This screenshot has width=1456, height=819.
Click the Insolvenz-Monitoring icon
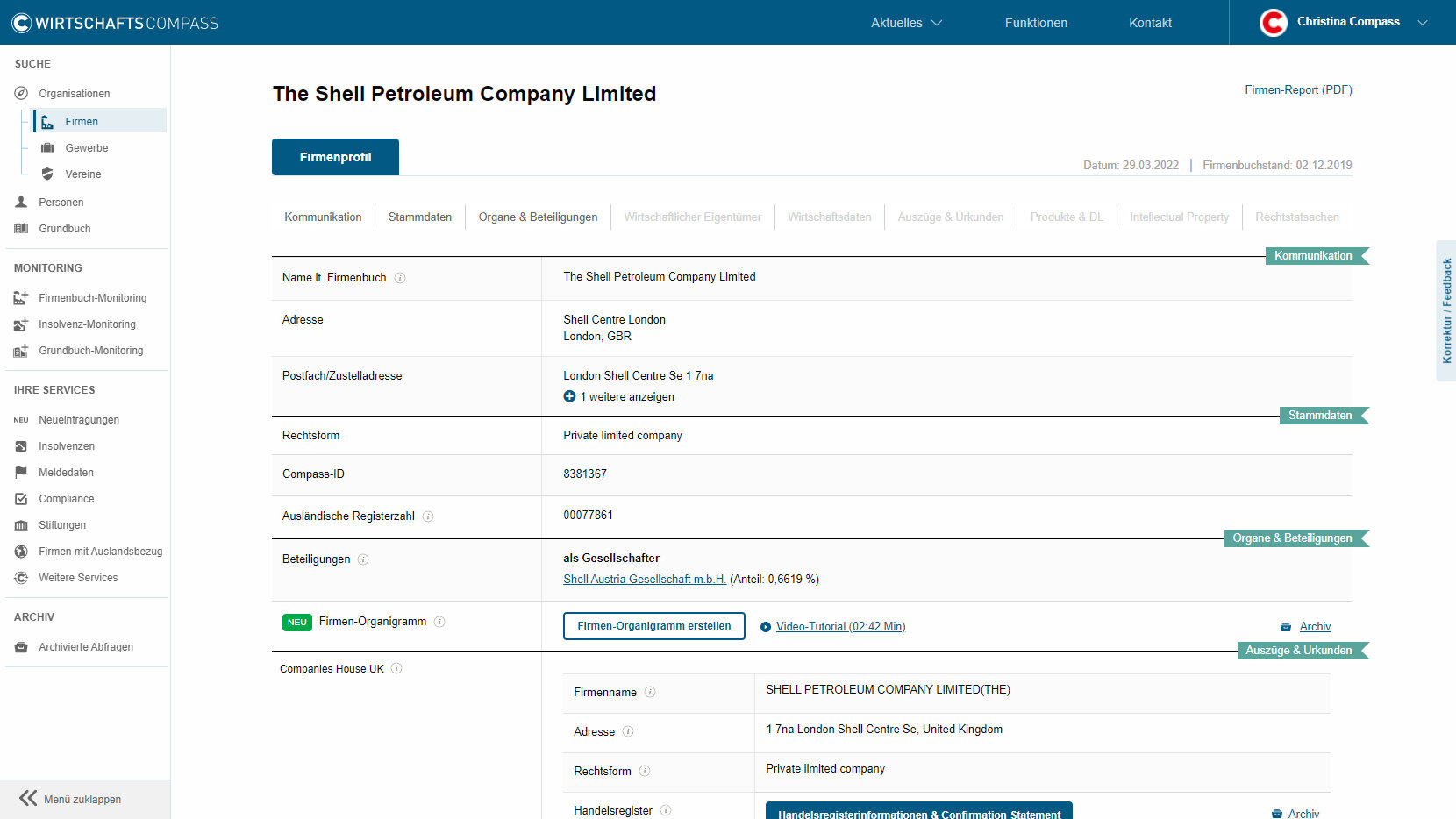tap(21, 324)
